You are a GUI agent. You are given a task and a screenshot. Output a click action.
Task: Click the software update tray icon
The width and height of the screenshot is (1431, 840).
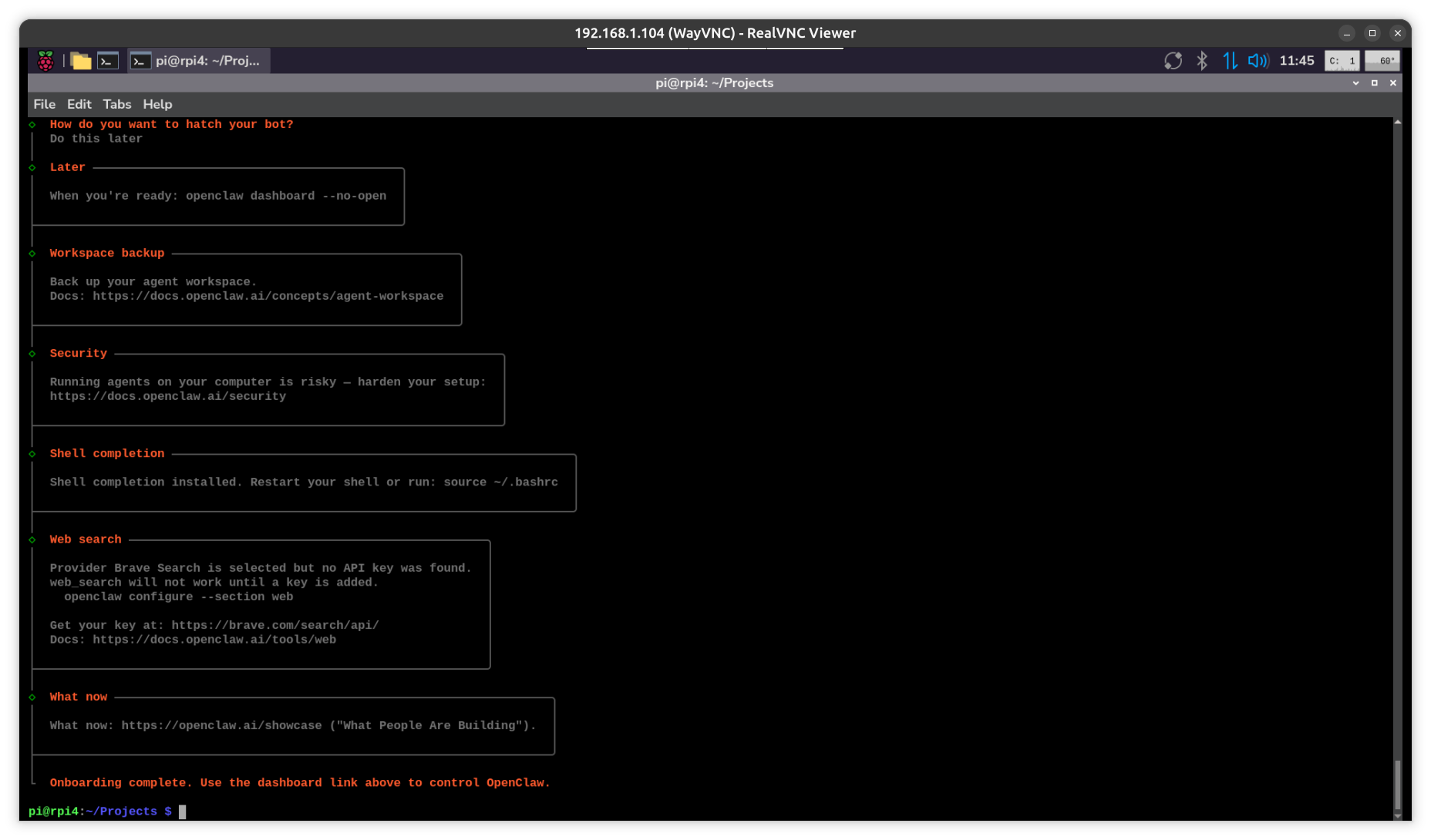(x=1173, y=61)
